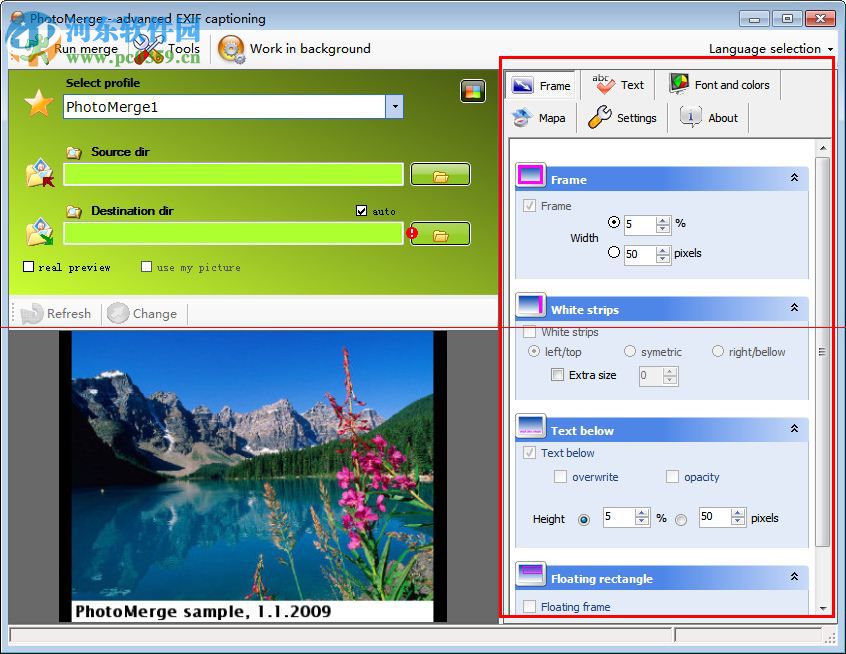
Task: Select frame width in percent radio button
Action: pyautogui.click(x=613, y=222)
